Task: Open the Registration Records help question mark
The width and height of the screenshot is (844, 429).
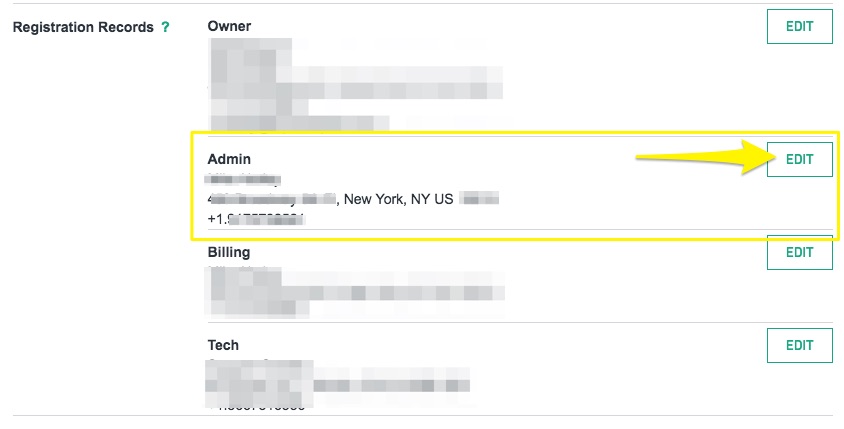Action: coord(165,27)
